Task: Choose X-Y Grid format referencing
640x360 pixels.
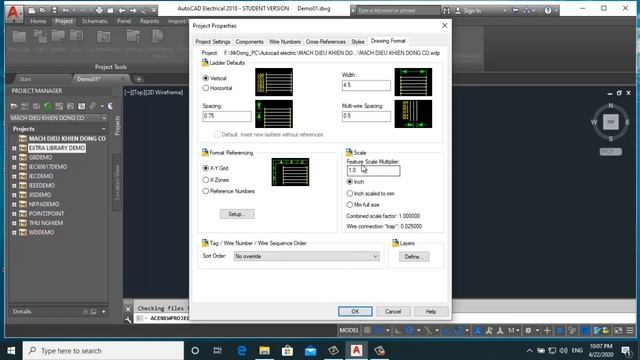Action: click(x=206, y=168)
